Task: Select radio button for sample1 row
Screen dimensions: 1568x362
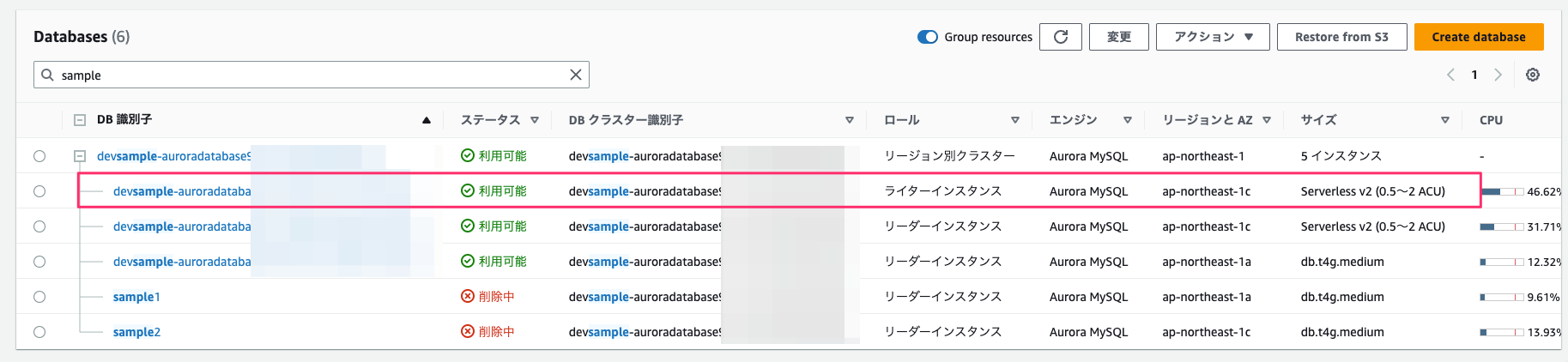Action: (x=39, y=297)
